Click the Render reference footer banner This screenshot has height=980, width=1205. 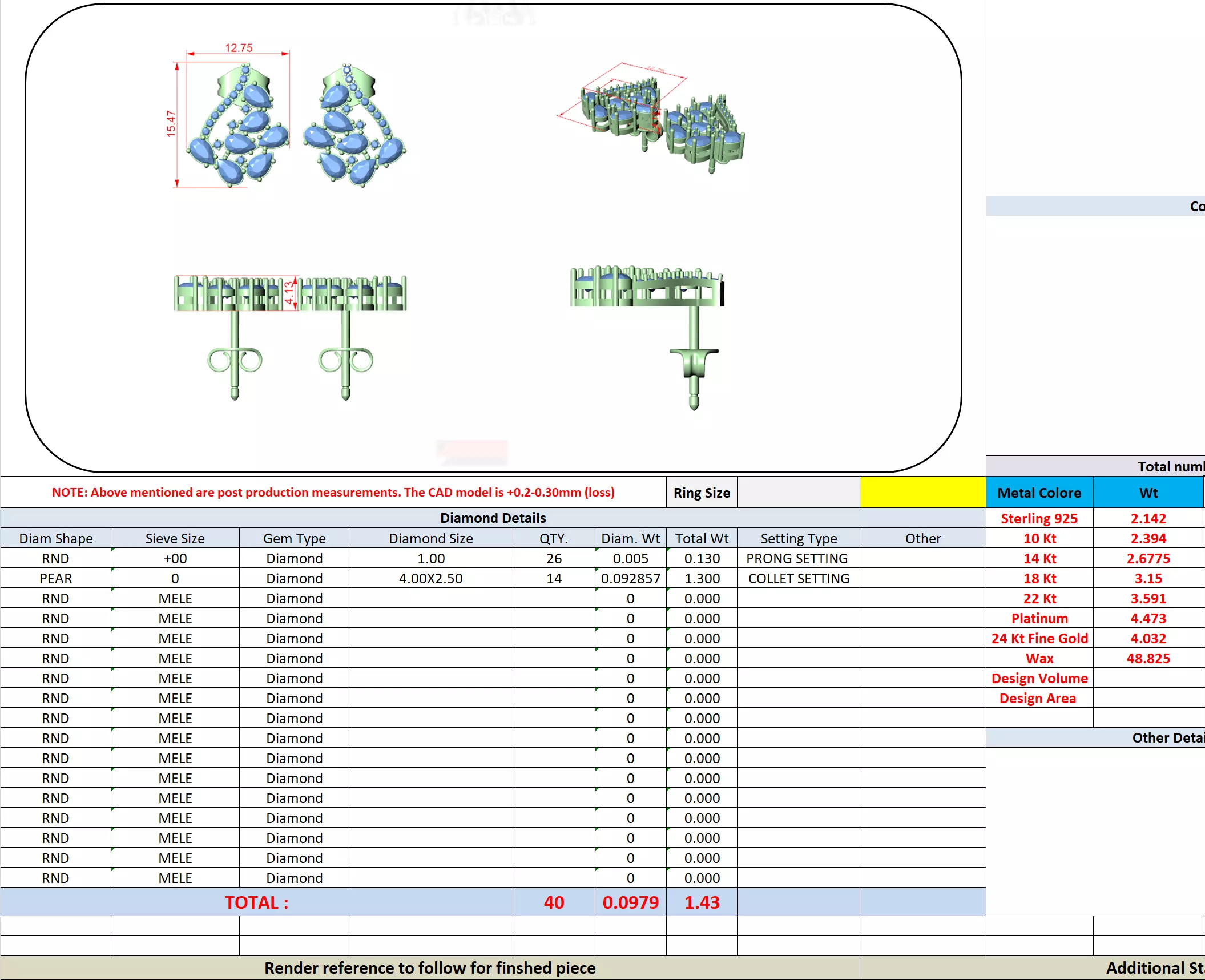pyautogui.click(x=429, y=967)
